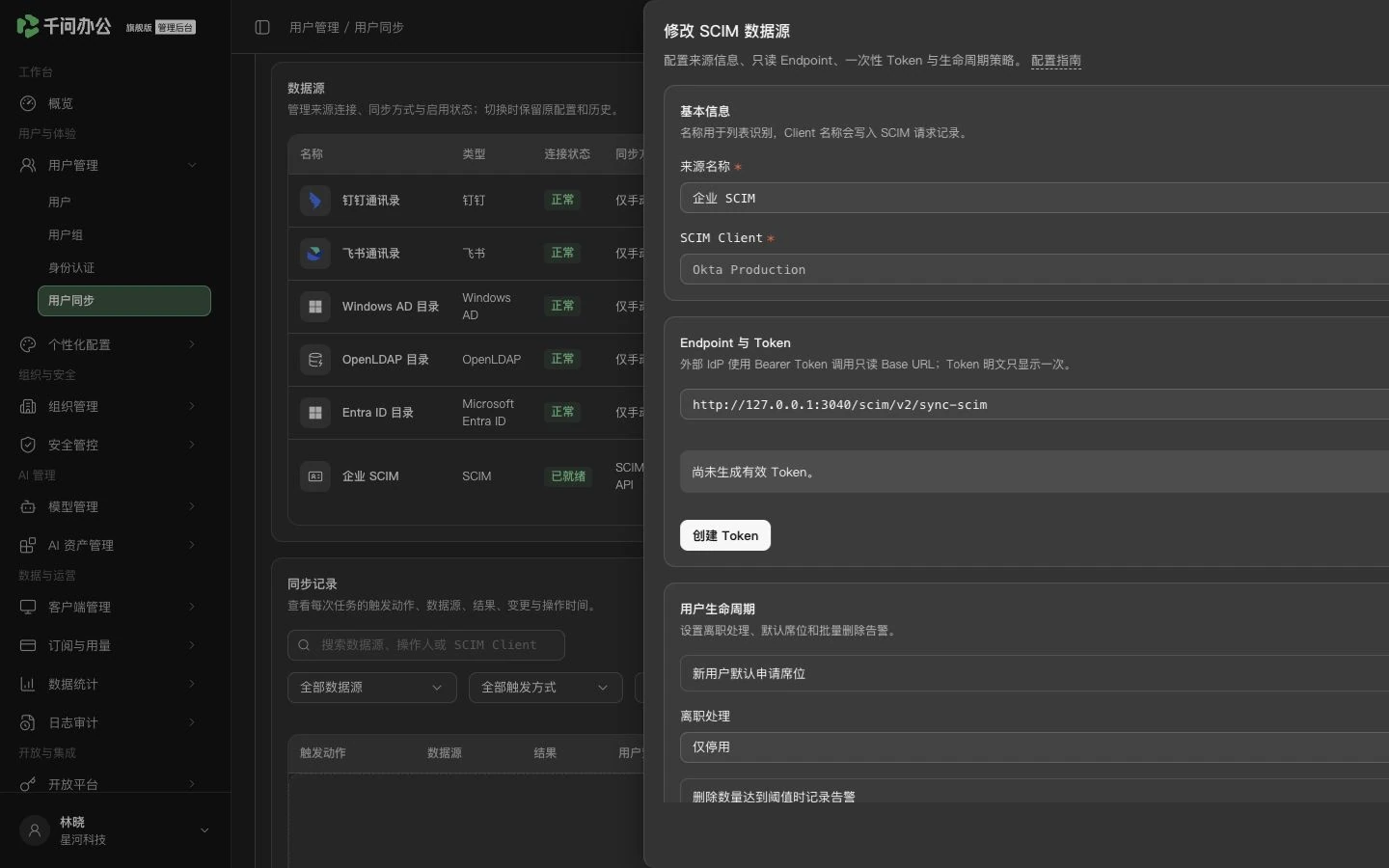The width and height of the screenshot is (1389, 868).
Task: Open the 全部数据源 filter dropdown
Action: tap(371, 688)
